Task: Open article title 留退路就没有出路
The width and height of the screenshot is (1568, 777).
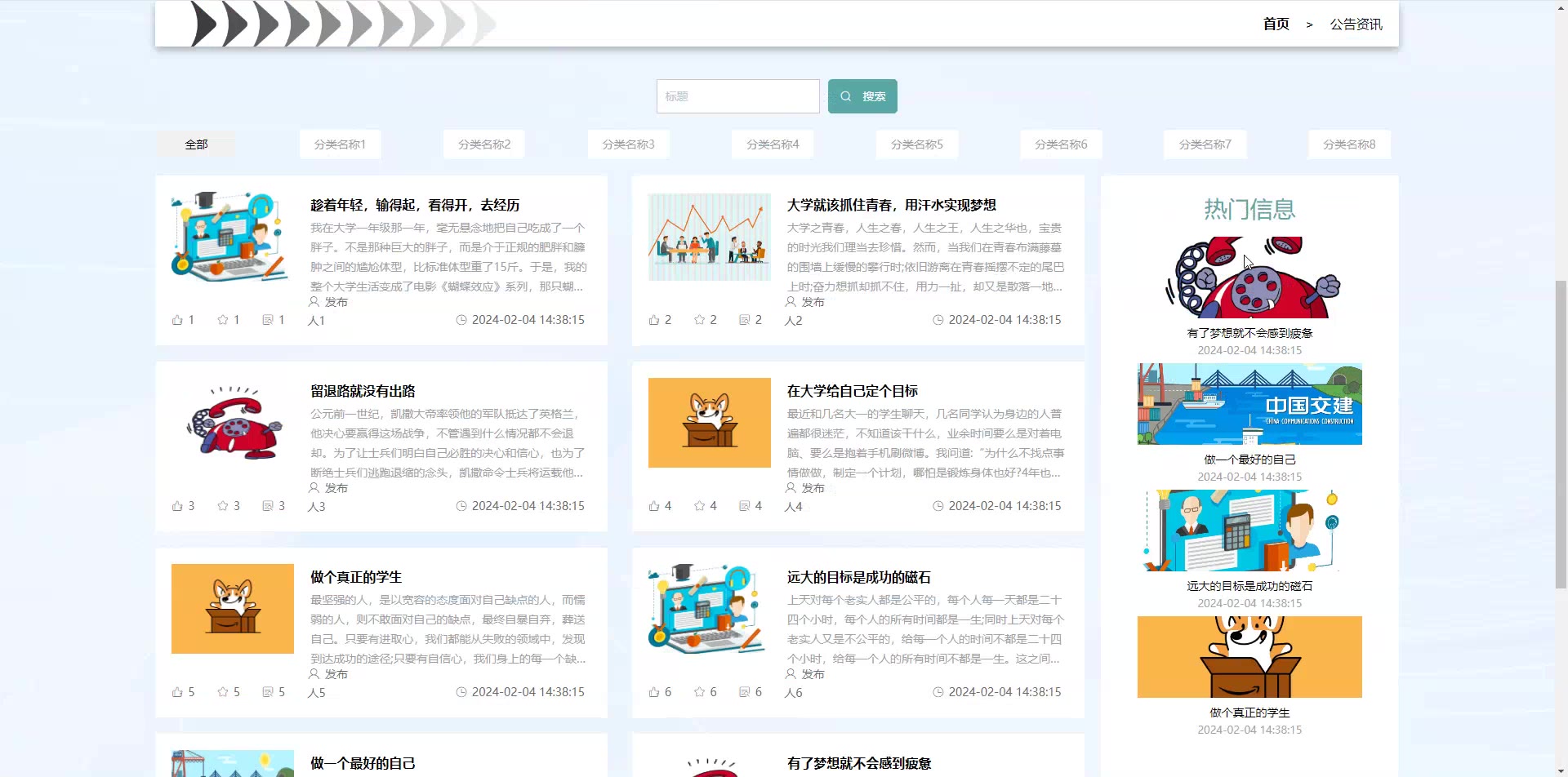Action: pyautogui.click(x=363, y=391)
